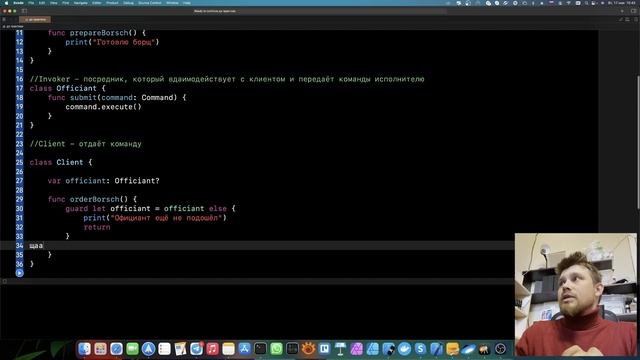Click the webcam video overlay thumbnail

[x=576, y=294]
